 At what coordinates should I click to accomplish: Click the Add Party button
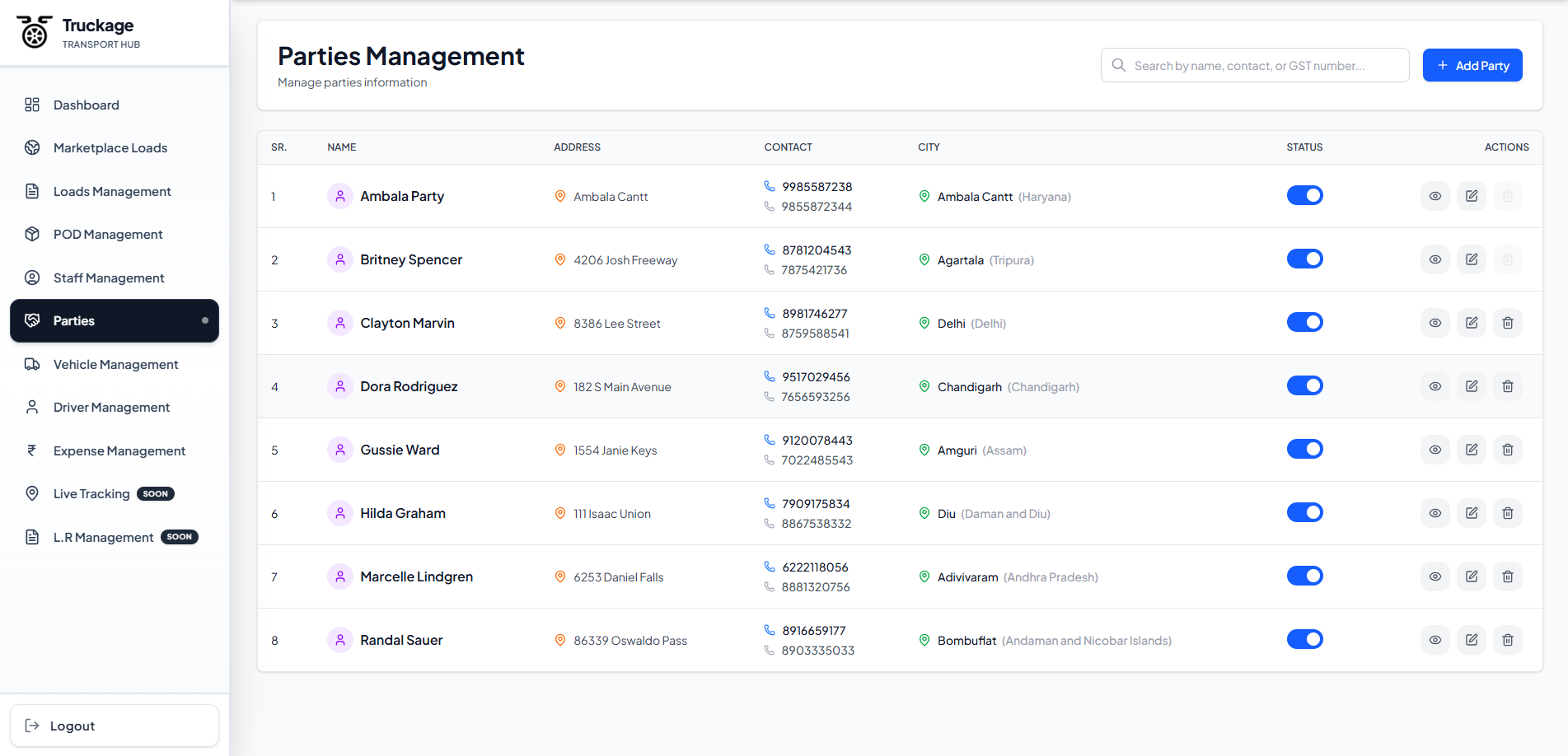(1472, 65)
